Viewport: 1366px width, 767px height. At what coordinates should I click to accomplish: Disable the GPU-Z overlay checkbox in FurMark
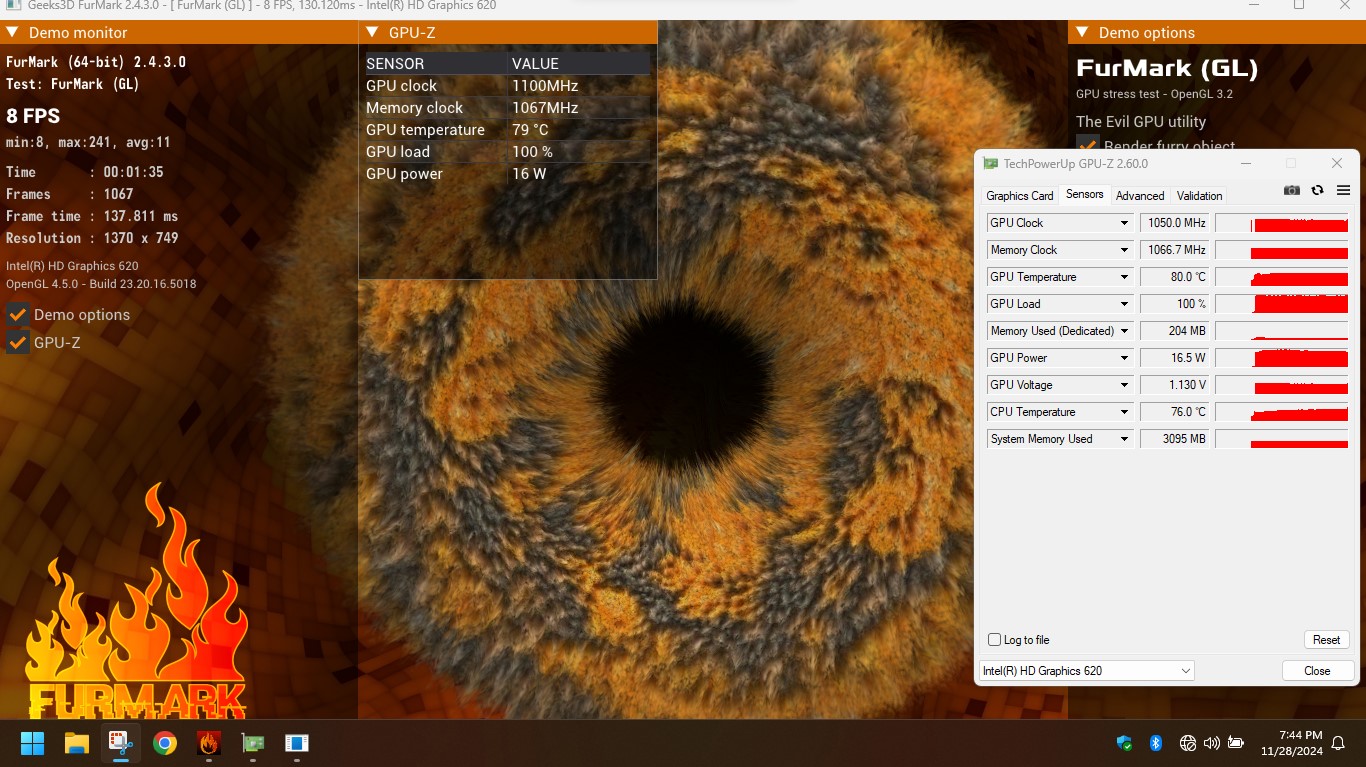[17, 343]
